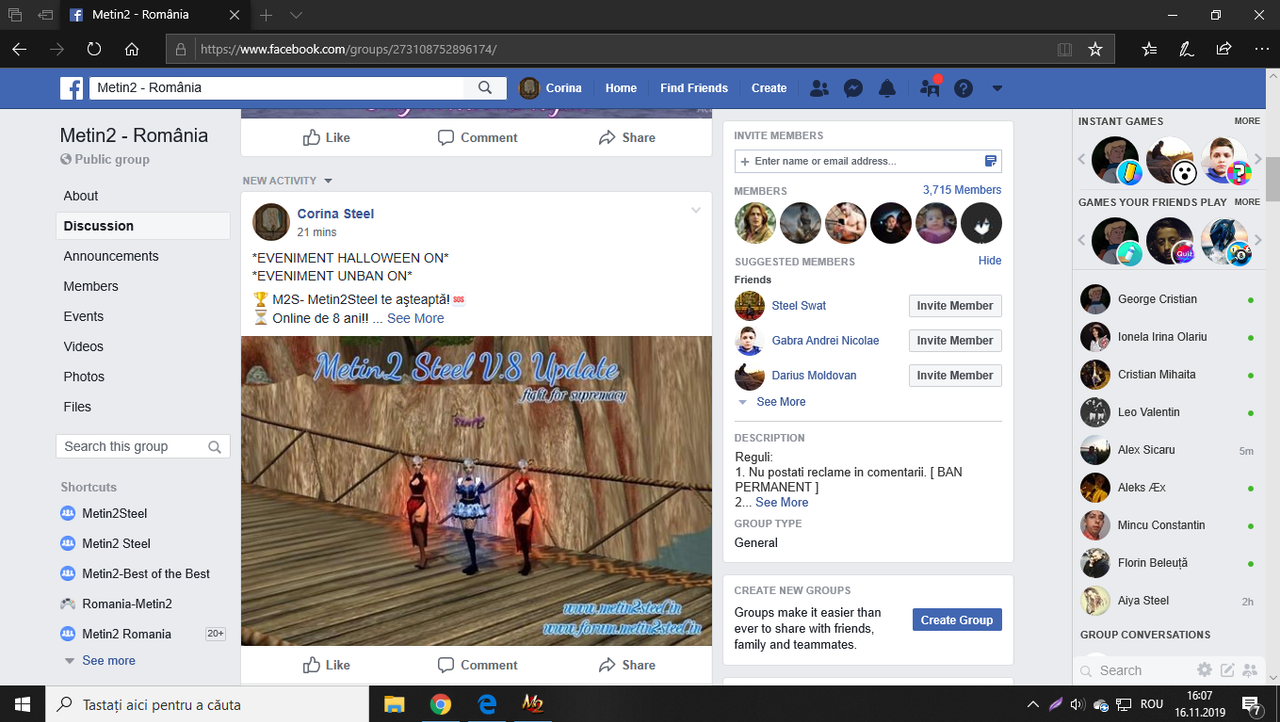Open account settings dropdown arrow

click(x=997, y=88)
